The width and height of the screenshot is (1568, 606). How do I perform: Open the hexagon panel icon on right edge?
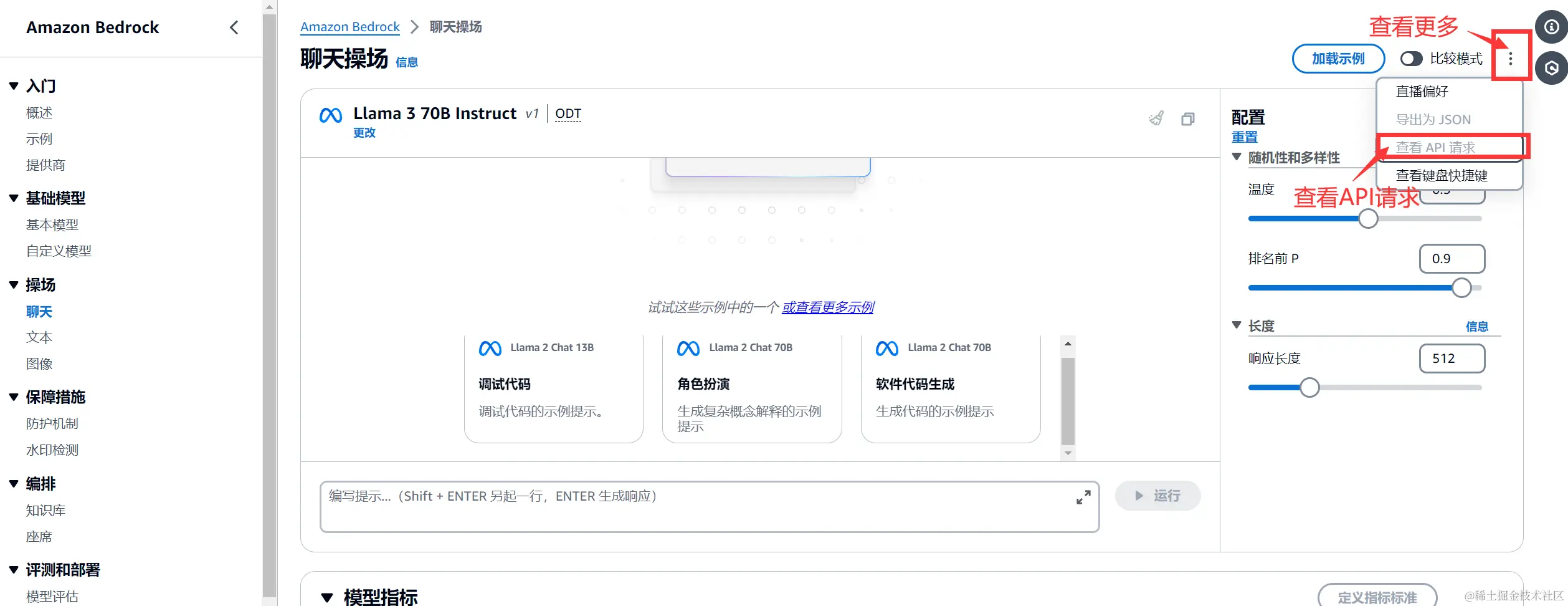tap(1551, 69)
